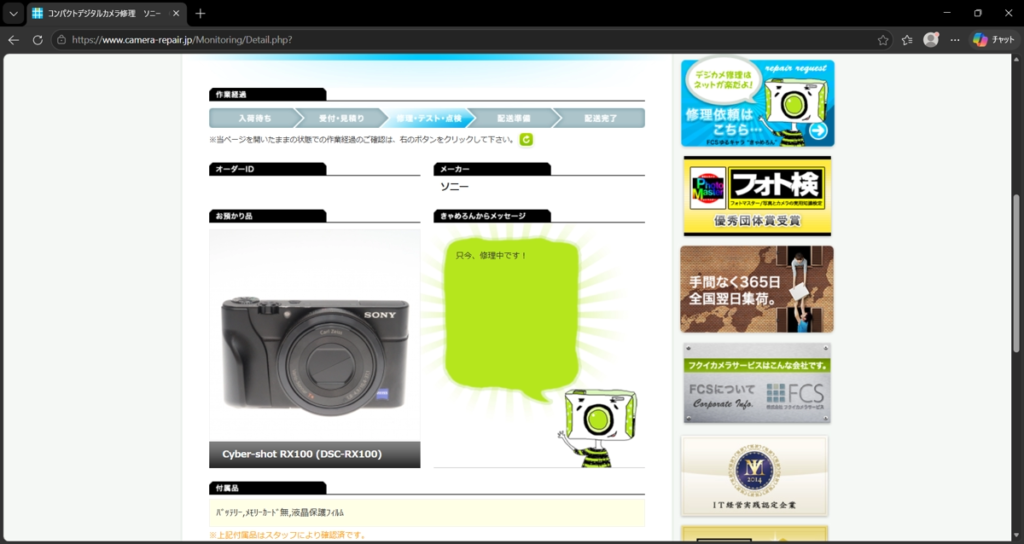This screenshot has height=544, width=1024.
Task: Click the 受付・見積り progress step
Action: (x=342, y=118)
